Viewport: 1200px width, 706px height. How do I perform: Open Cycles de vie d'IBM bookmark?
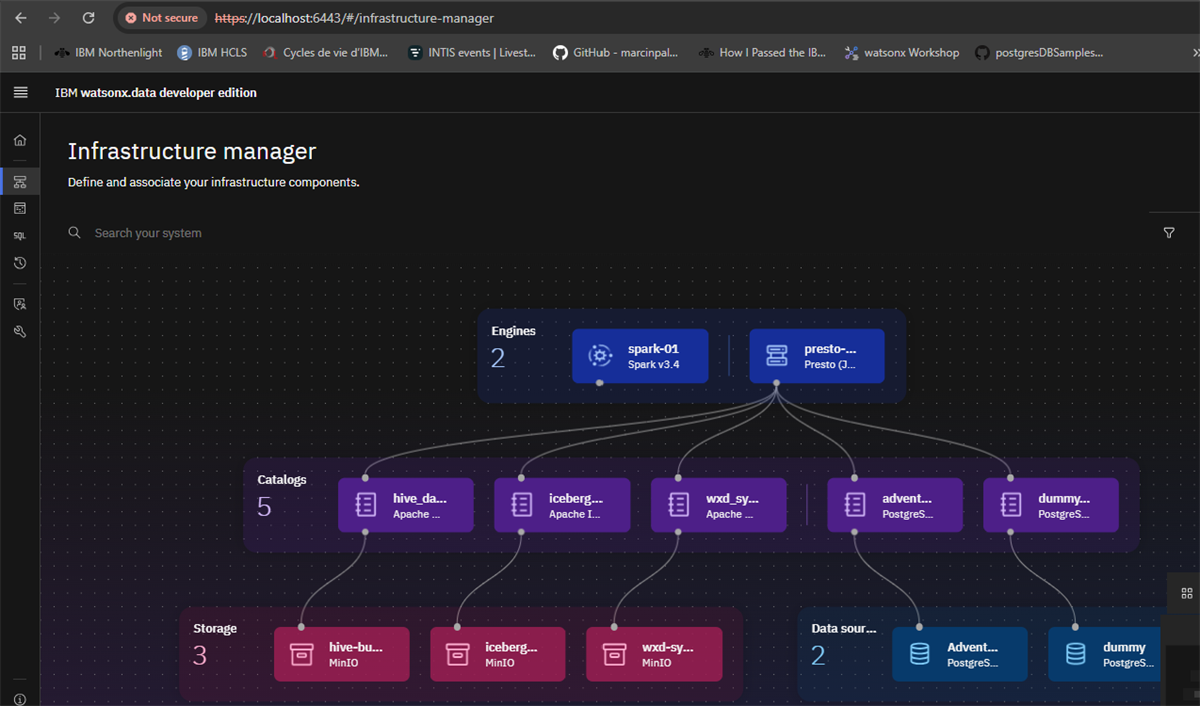pyautogui.click(x=325, y=53)
